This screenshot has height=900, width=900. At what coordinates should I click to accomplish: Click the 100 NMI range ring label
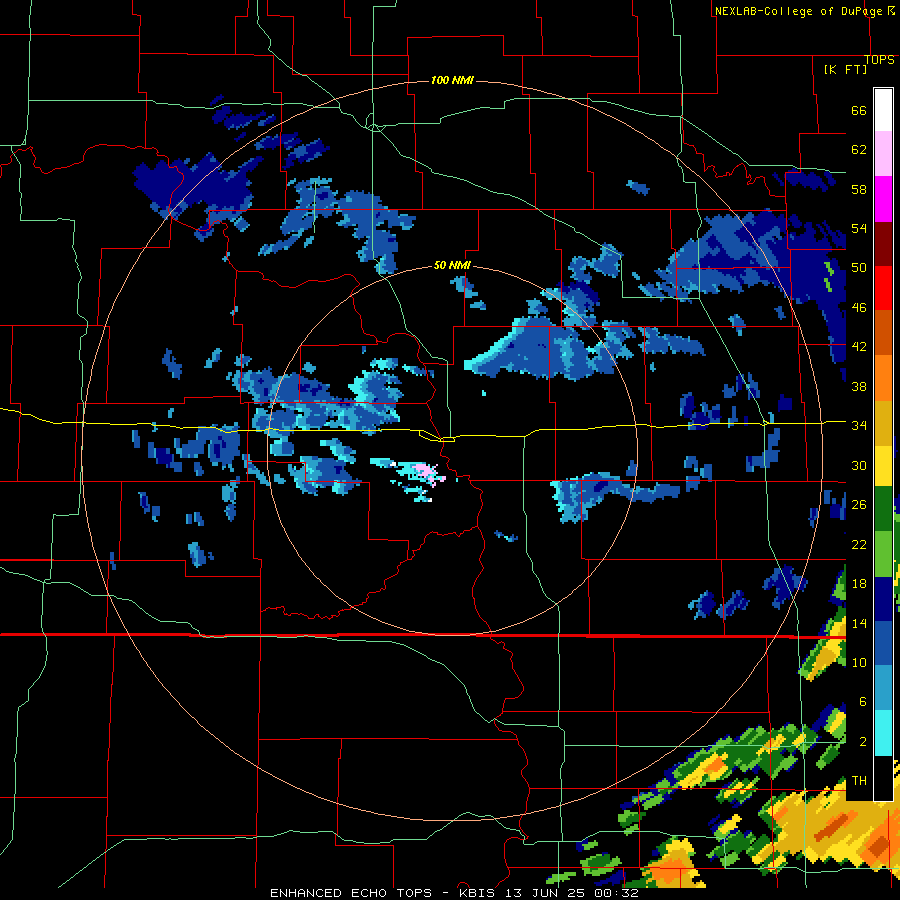point(452,80)
